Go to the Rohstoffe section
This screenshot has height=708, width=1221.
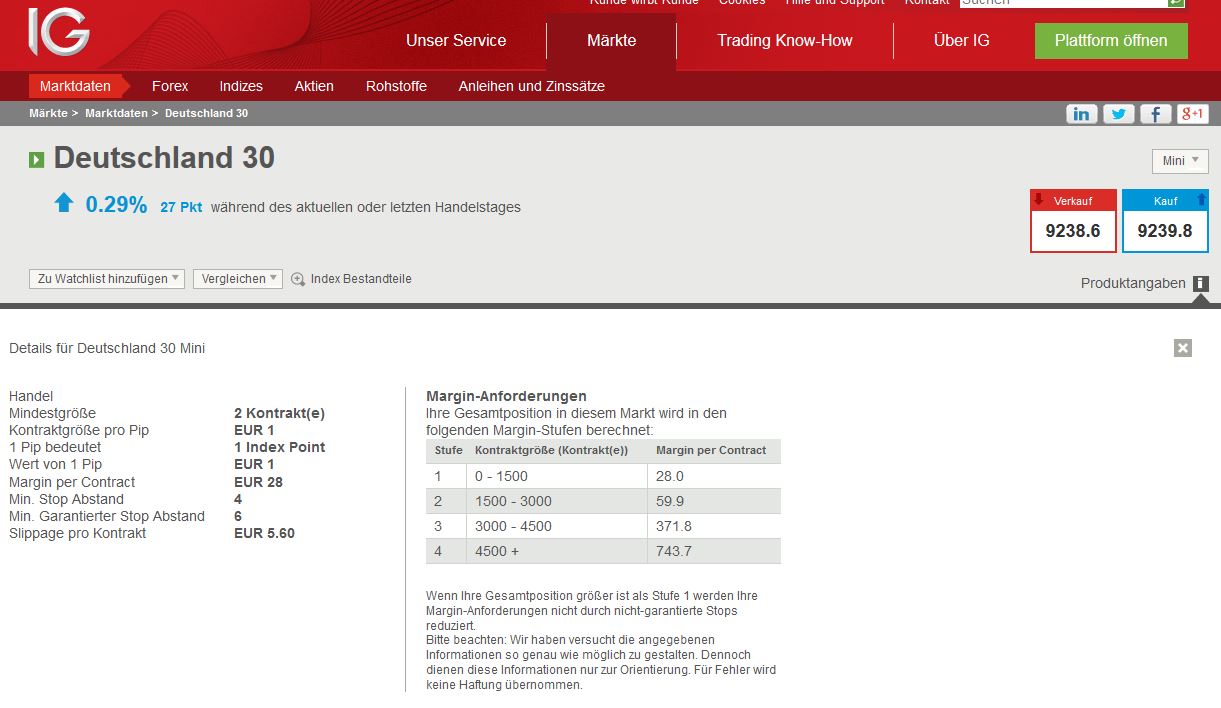pos(396,86)
